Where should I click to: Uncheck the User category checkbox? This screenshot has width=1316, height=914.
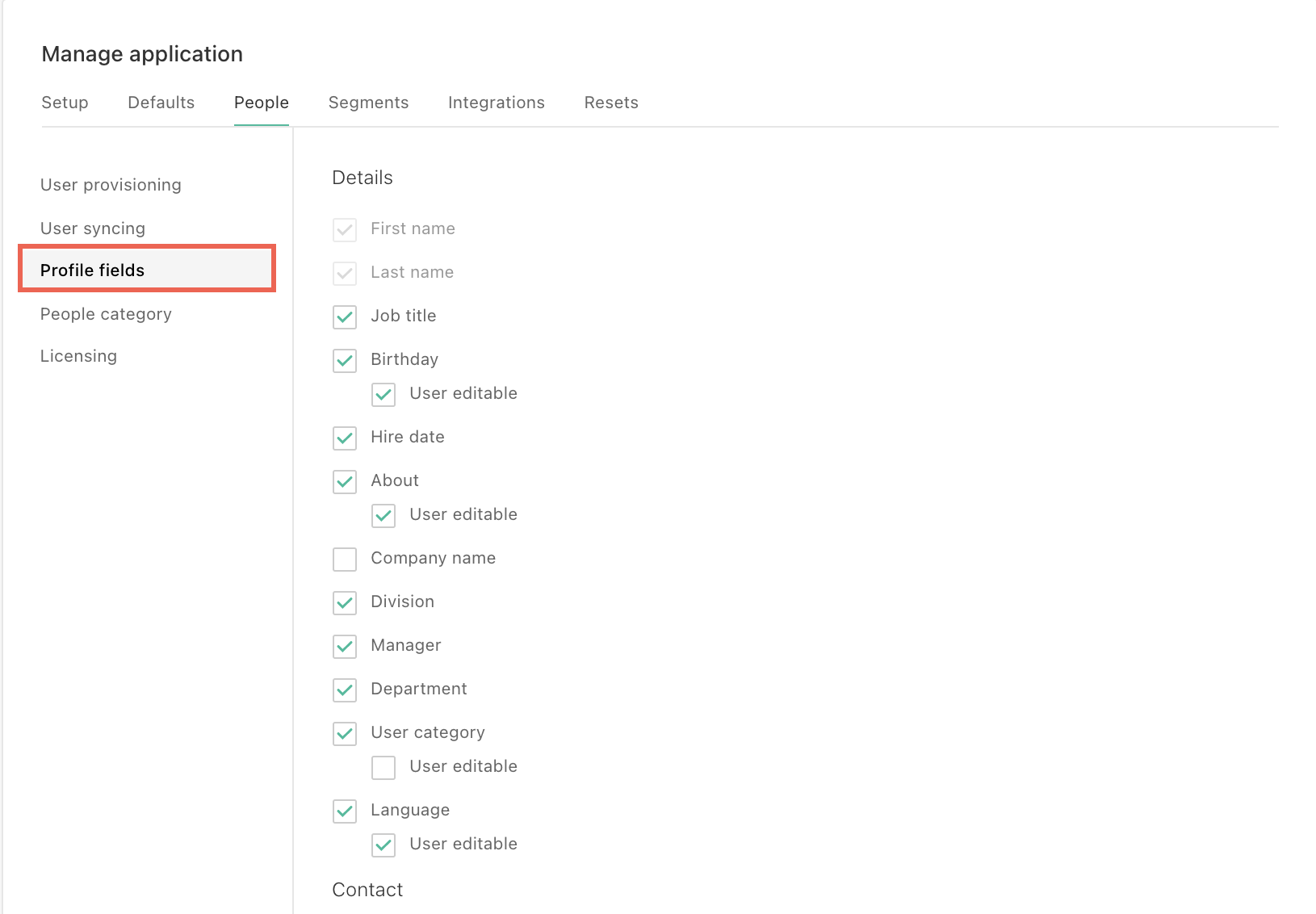click(345, 733)
